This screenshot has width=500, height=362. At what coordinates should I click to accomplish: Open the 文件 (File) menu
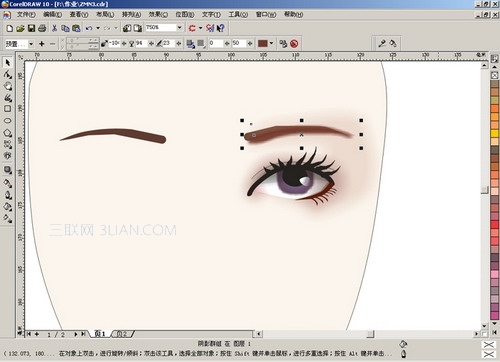26,14
